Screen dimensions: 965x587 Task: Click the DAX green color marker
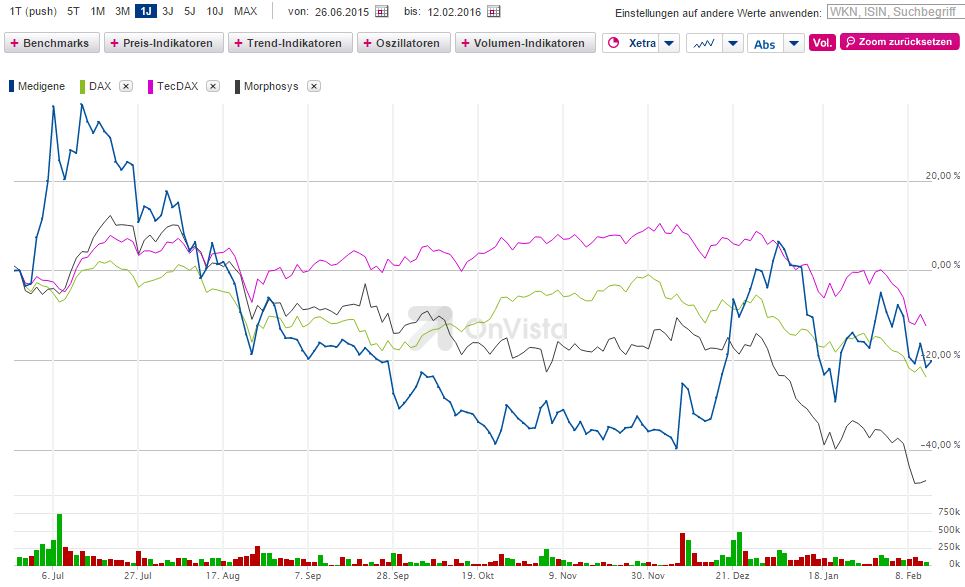(82, 86)
